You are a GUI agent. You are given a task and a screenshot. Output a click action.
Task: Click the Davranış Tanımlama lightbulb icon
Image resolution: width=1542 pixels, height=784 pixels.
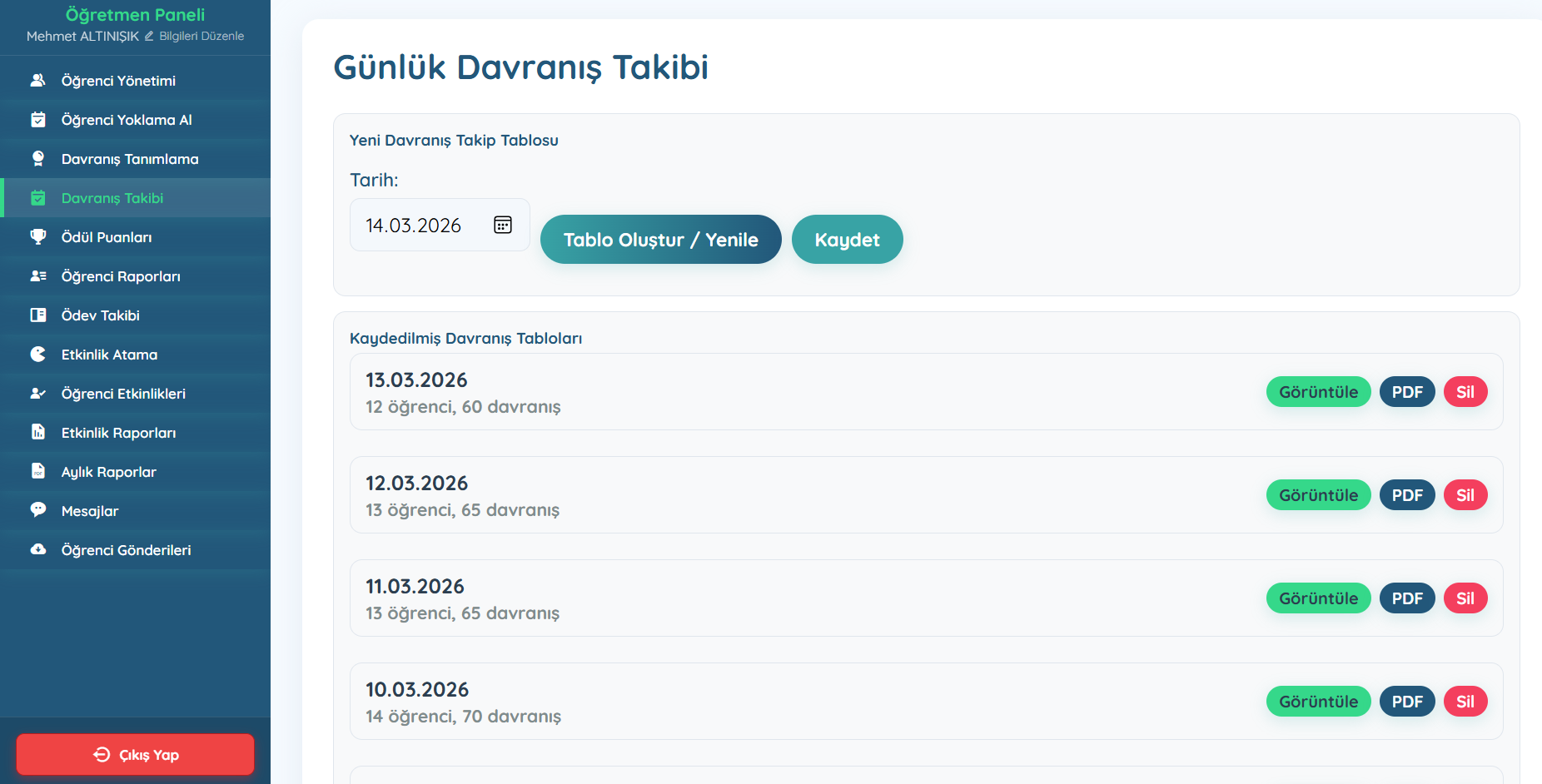(38, 159)
